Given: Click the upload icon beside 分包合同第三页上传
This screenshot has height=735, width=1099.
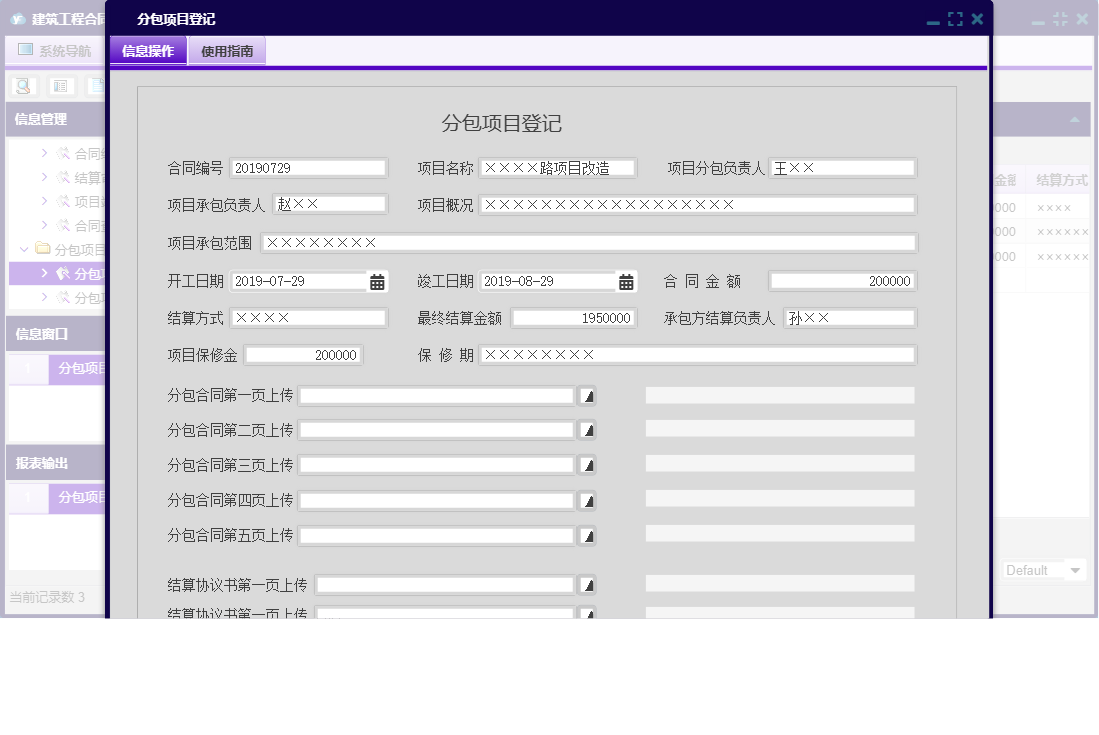Looking at the screenshot, I should 587,464.
